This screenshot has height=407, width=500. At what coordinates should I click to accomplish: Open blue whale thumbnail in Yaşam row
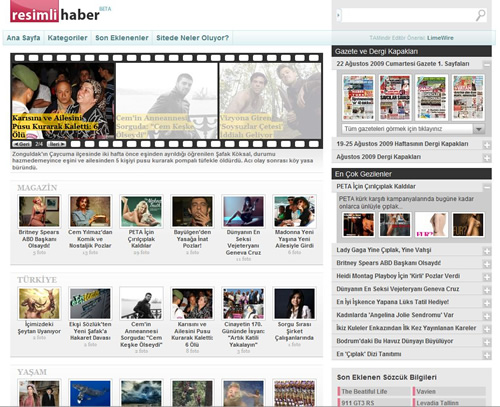[90, 393]
